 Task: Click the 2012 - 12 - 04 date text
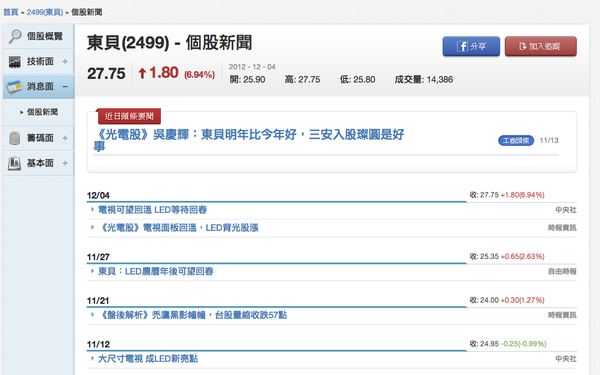(252, 67)
